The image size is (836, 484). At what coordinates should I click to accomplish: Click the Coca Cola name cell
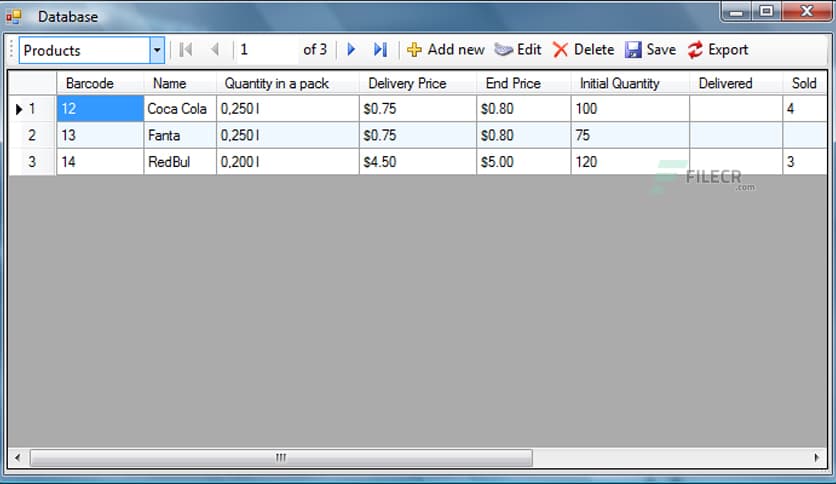pyautogui.click(x=180, y=109)
